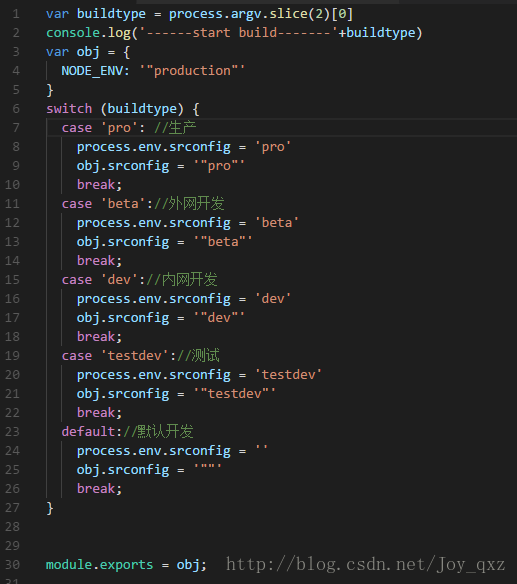Place cursor in the console.log start build line
Image resolution: width=517 pixels, height=584 pixels.
234,33
